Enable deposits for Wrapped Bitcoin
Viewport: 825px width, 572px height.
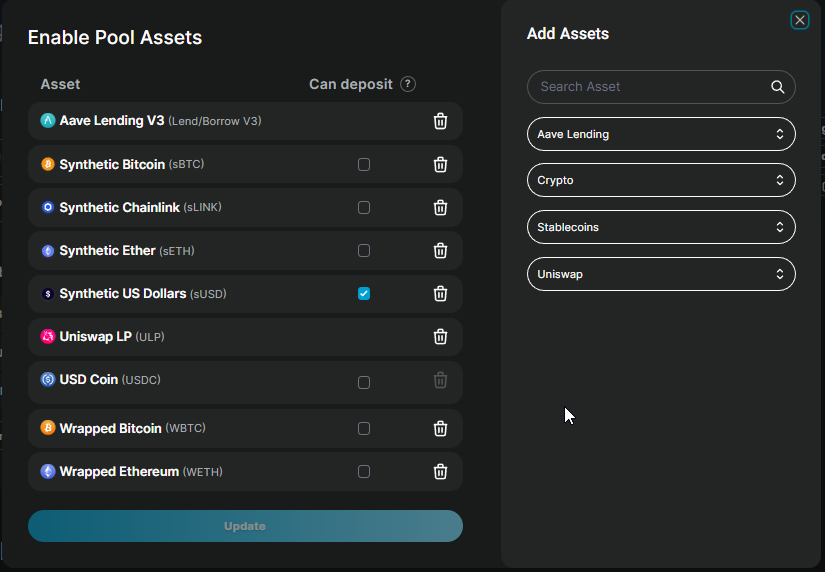[364, 428]
